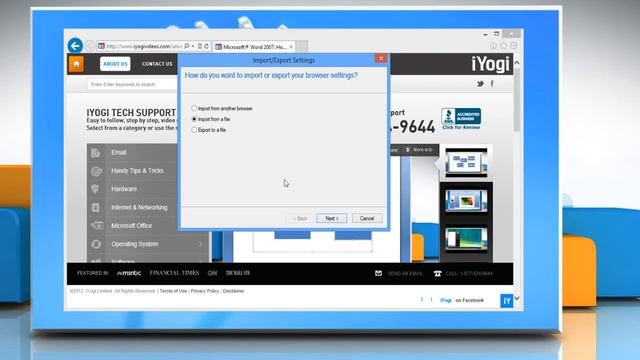Click the keyword search input field

coord(132,84)
